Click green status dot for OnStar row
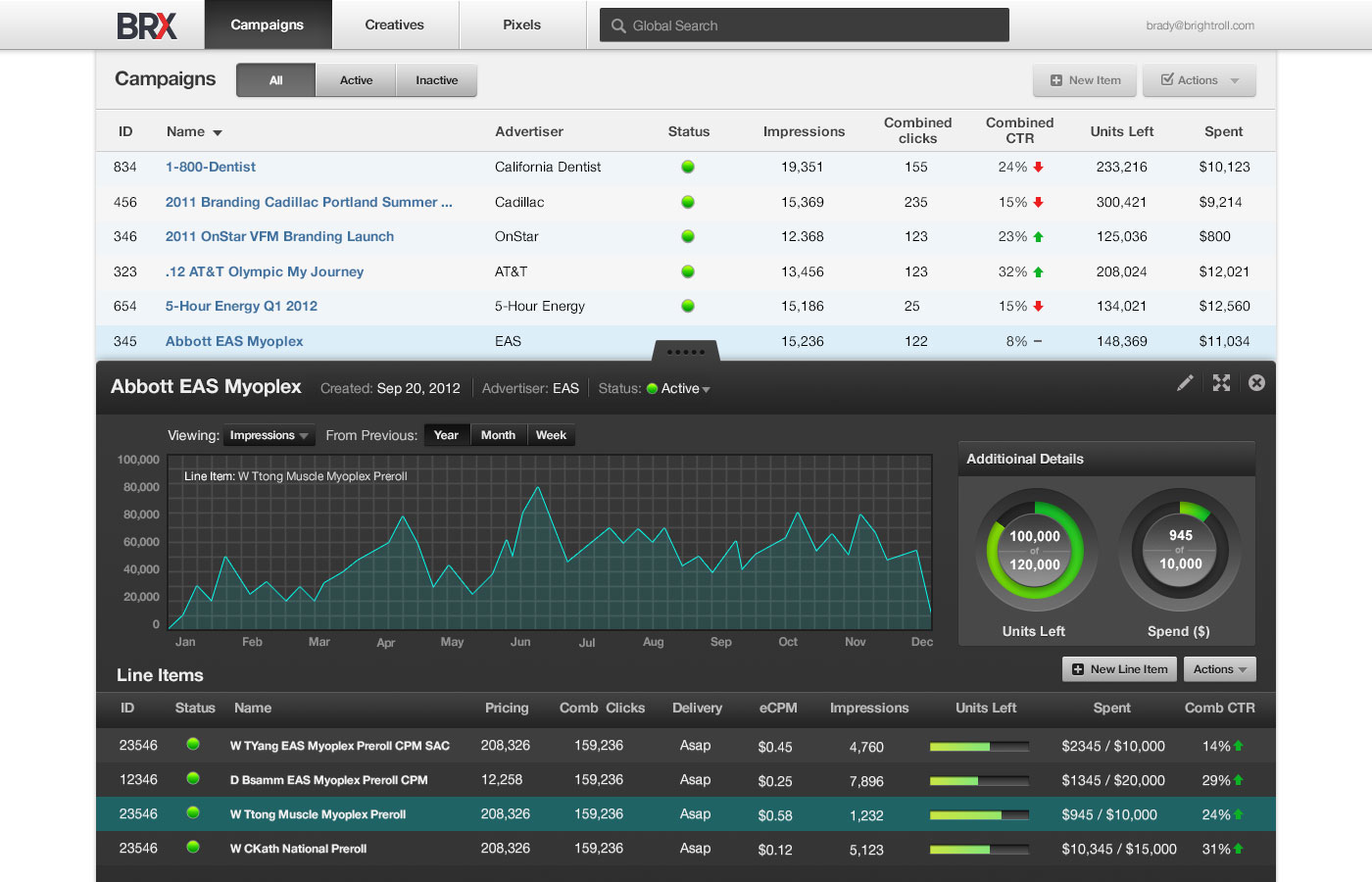The image size is (1372, 882). point(688,236)
